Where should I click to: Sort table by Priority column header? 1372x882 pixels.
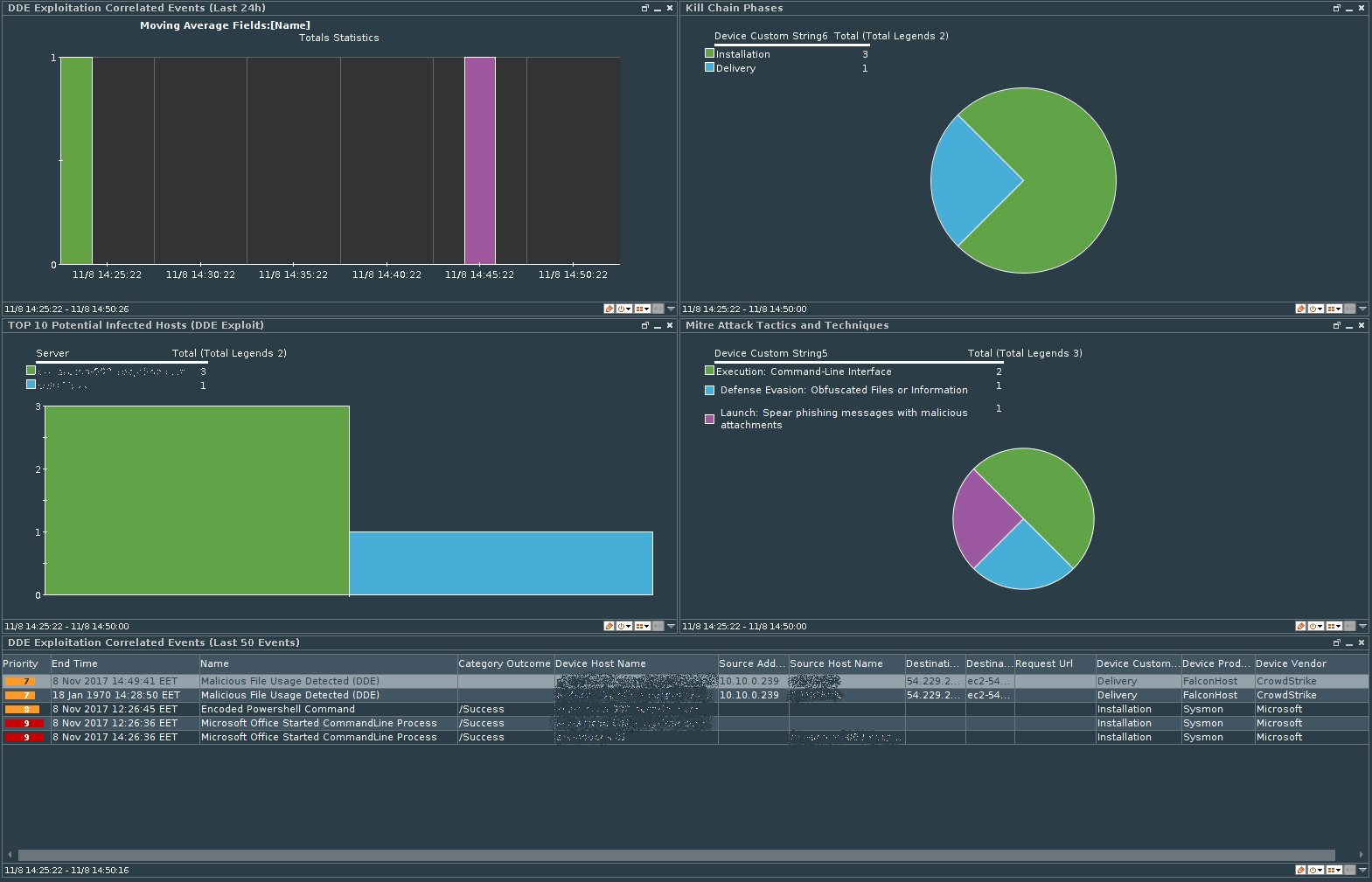coord(21,663)
